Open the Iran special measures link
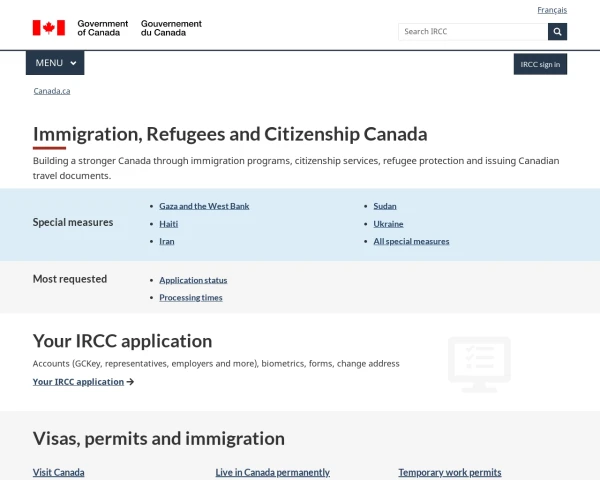Viewport: 600px width, 480px height. pyautogui.click(x=166, y=242)
